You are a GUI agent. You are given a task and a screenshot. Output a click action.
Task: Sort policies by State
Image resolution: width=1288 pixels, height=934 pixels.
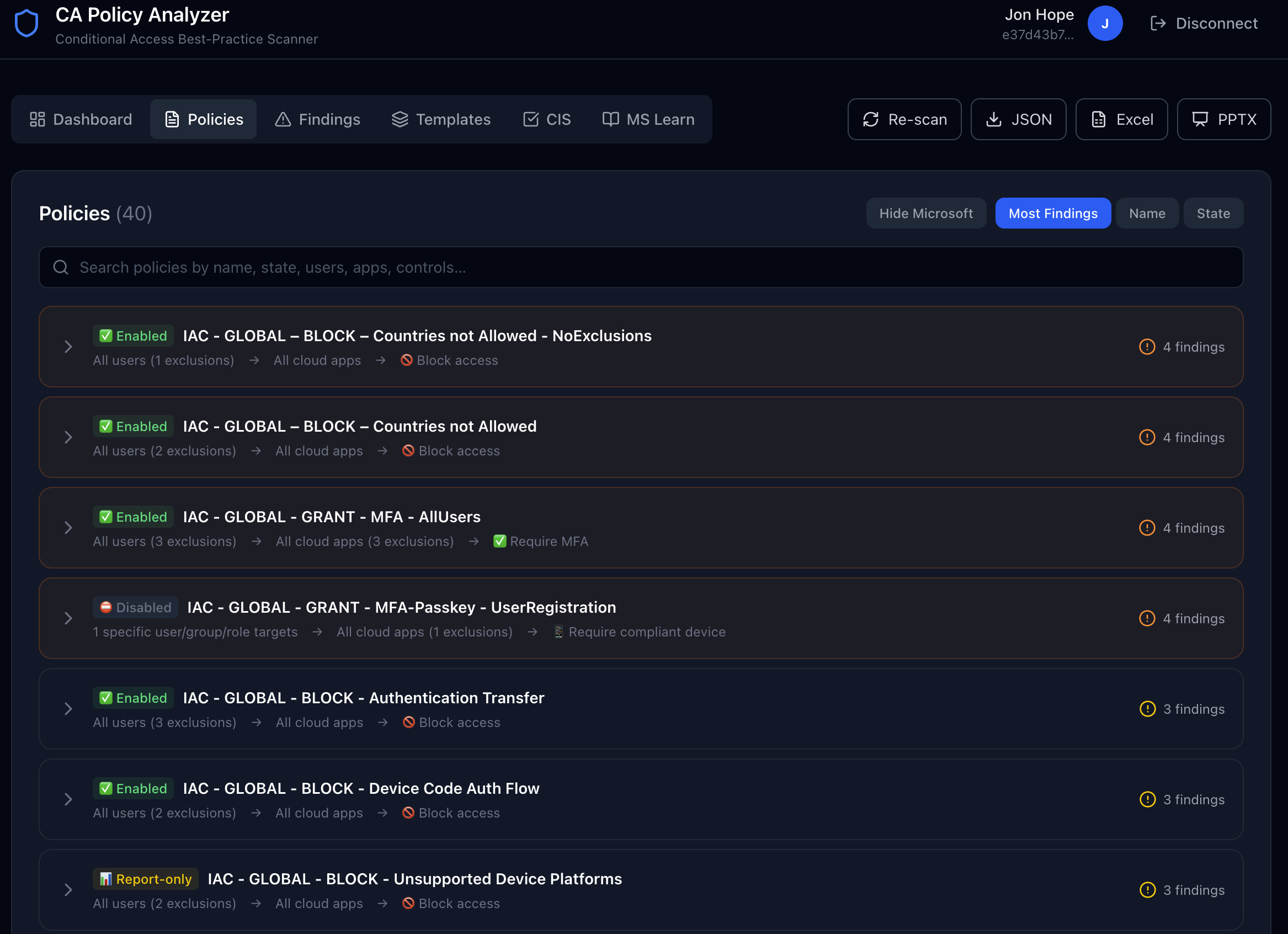point(1213,213)
